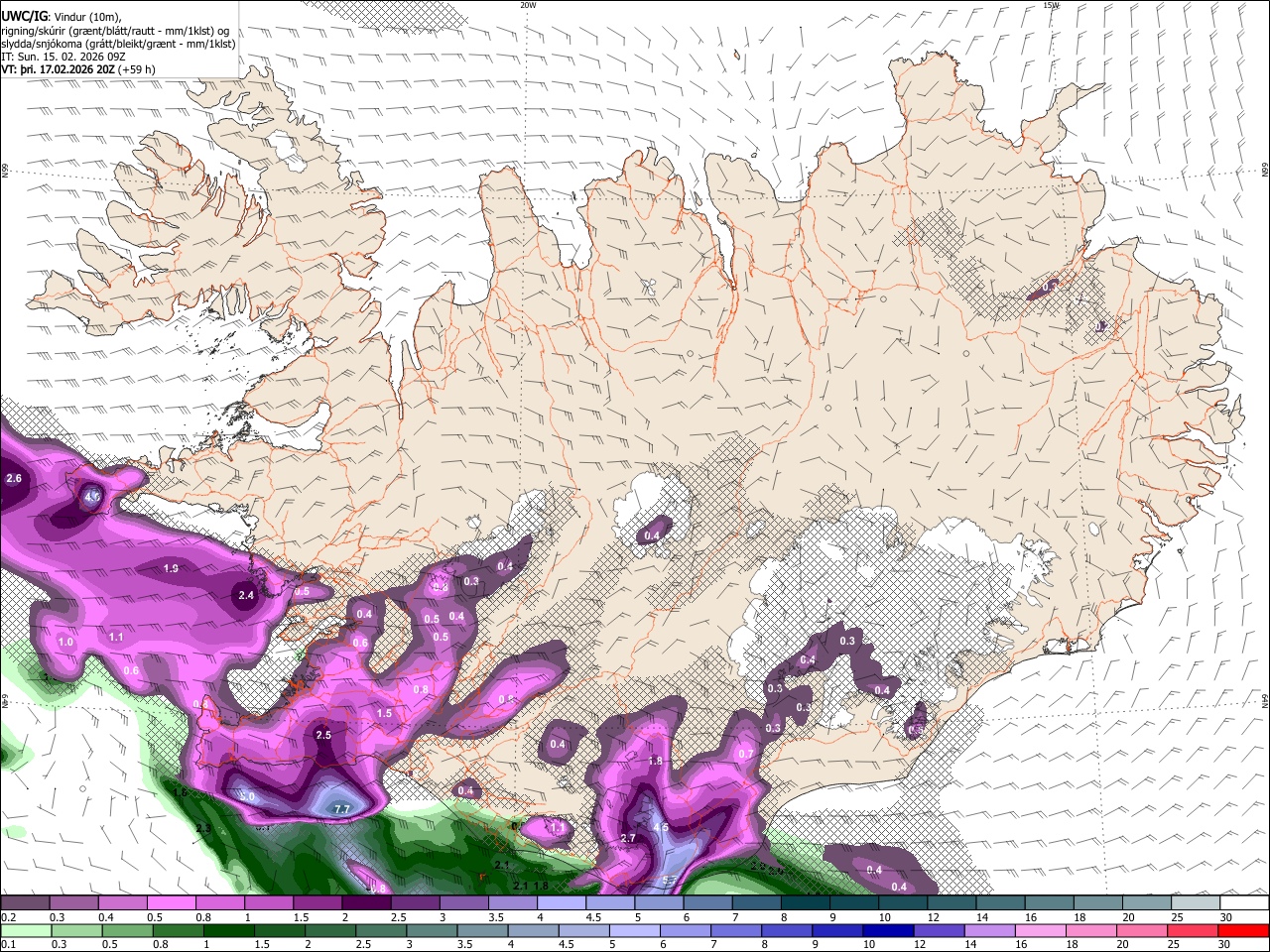1270x952 pixels.
Task: Pick the teal 12 snow legend swatch
Action: [x=952, y=903]
